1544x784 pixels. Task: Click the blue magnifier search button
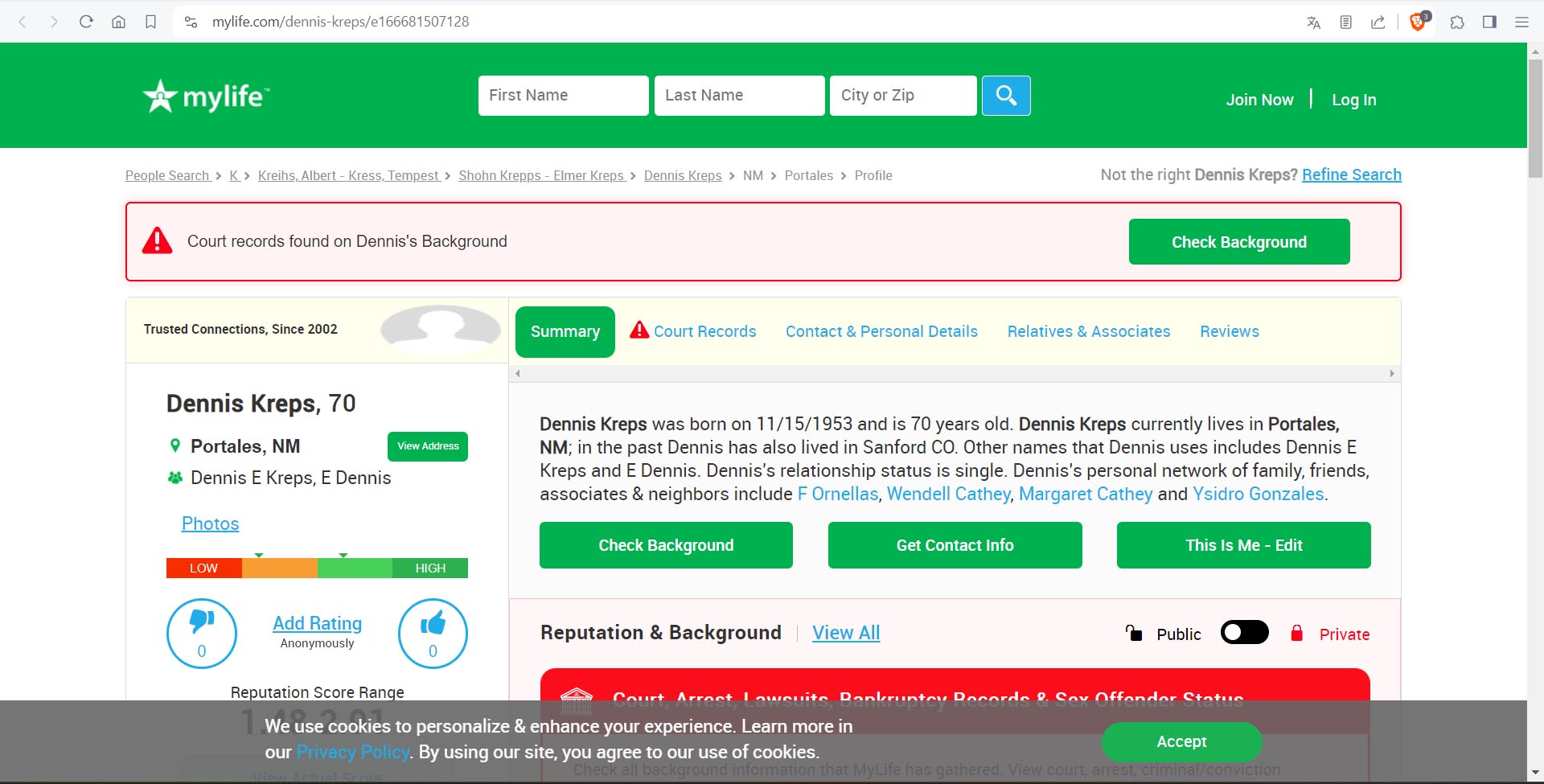pos(1006,96)
